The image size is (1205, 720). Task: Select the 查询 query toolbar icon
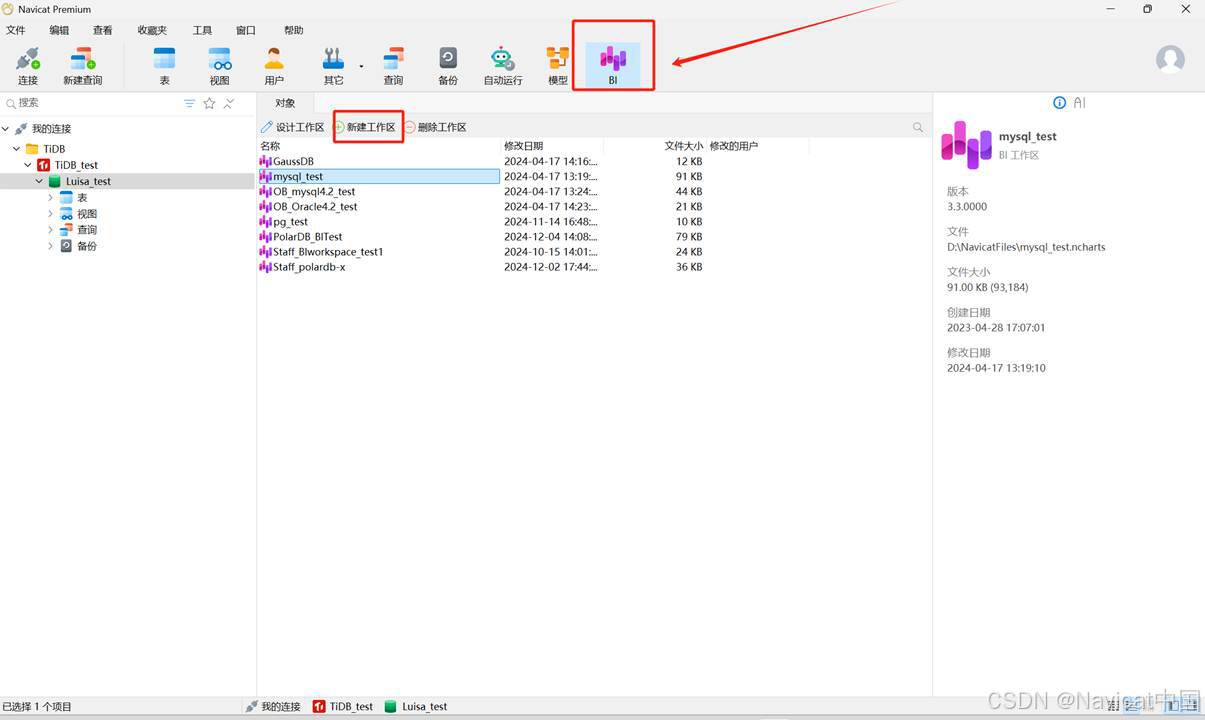tap(394, 66)
